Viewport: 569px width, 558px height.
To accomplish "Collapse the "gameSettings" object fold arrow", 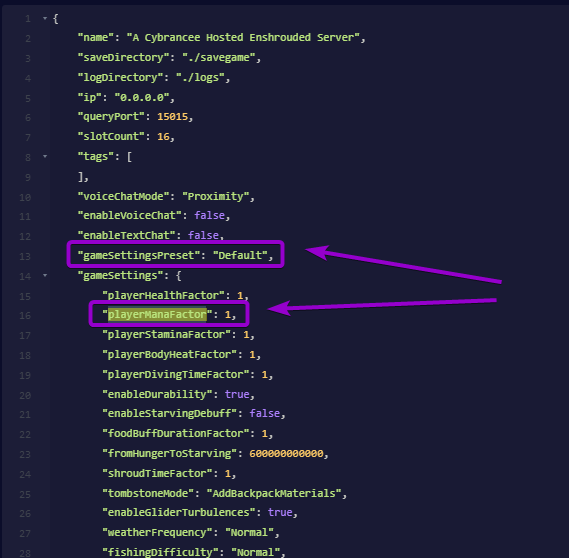I will [45, 275].
